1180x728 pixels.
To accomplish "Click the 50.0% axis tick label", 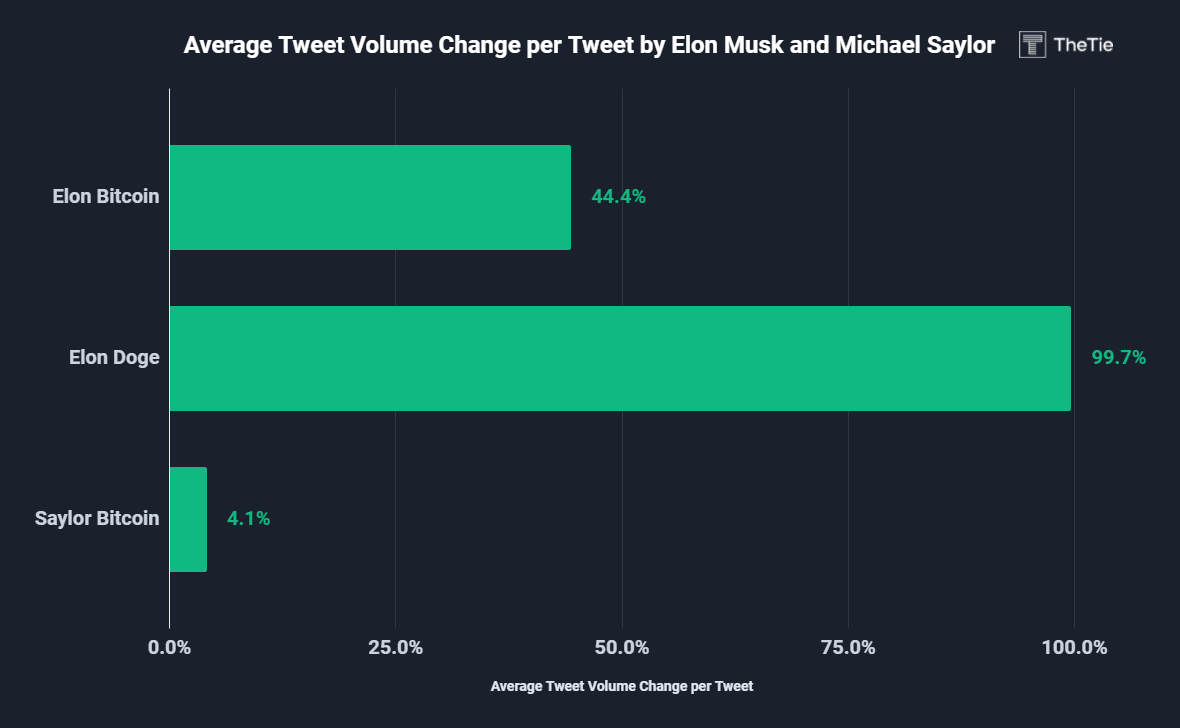I will [622, 647].
